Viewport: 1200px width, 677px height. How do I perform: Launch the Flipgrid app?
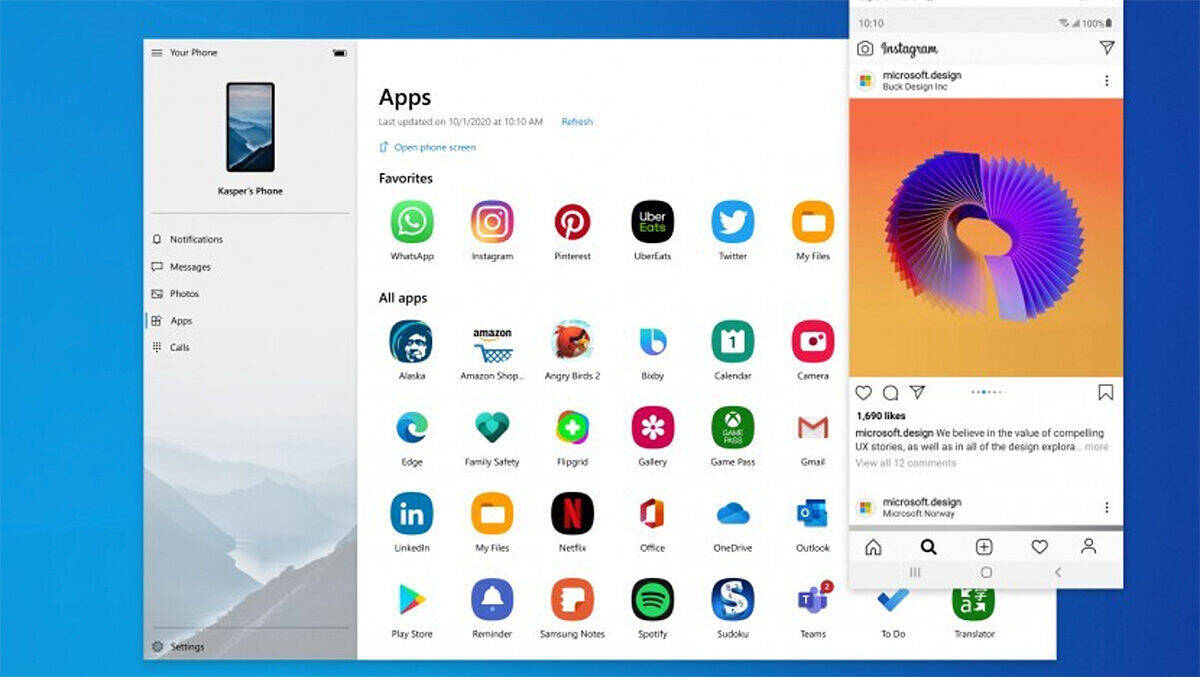(x=572, y=427)
